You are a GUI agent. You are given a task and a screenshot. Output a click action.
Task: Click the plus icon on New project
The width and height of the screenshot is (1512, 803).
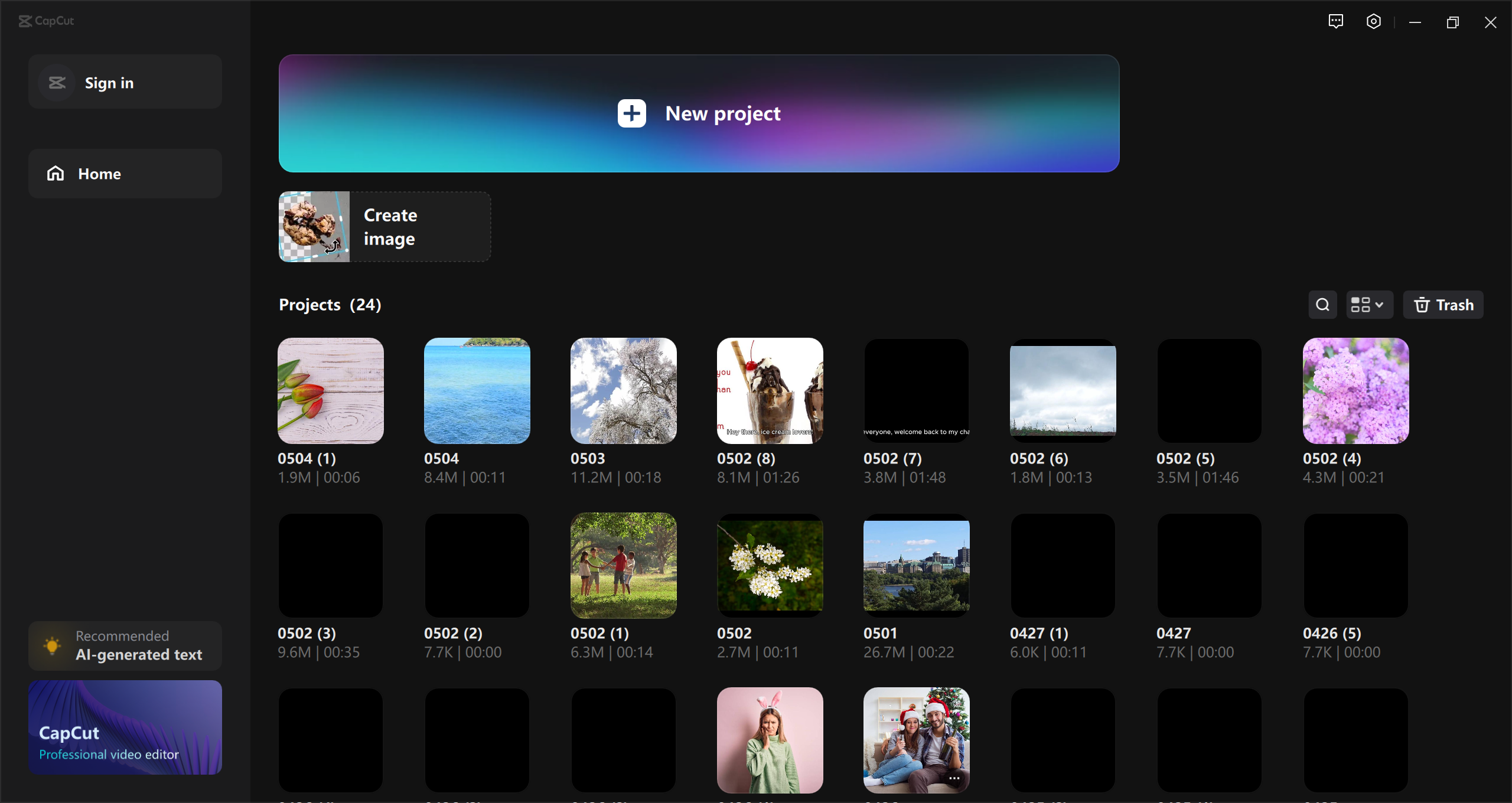[x=631, y=113]
